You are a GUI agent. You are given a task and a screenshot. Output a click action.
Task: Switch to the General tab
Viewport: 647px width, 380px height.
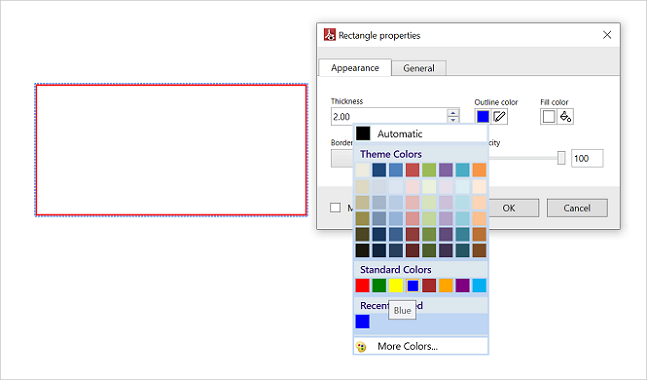[x=419, y=68]
